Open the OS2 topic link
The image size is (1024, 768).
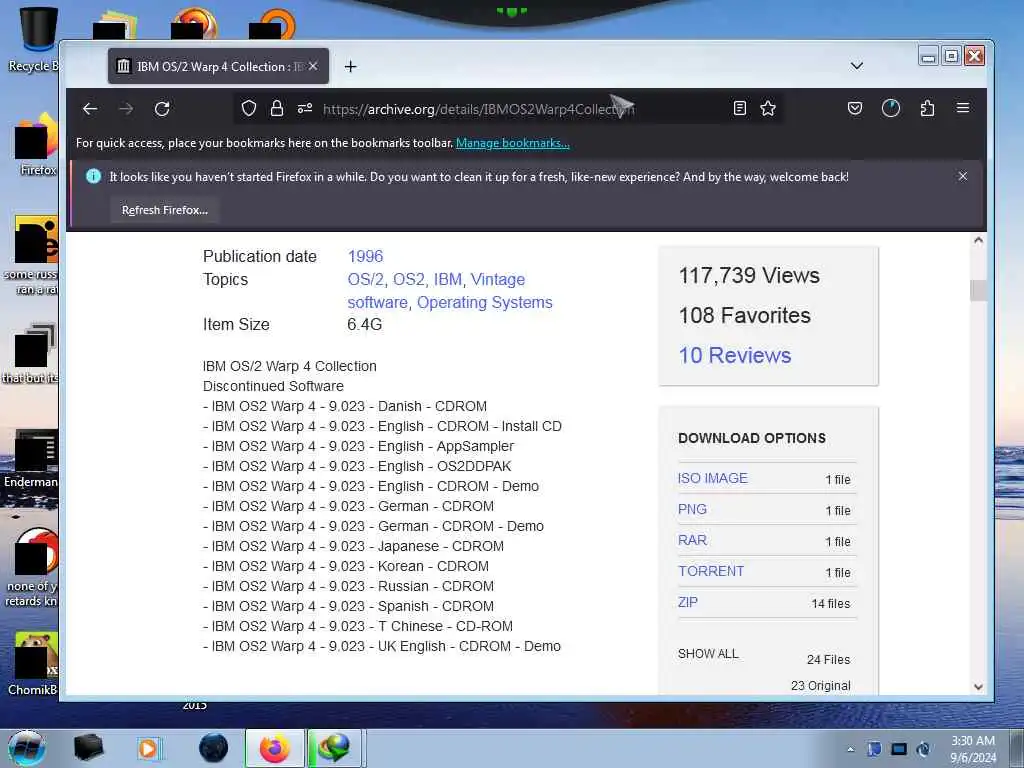[x=409, y=279]
